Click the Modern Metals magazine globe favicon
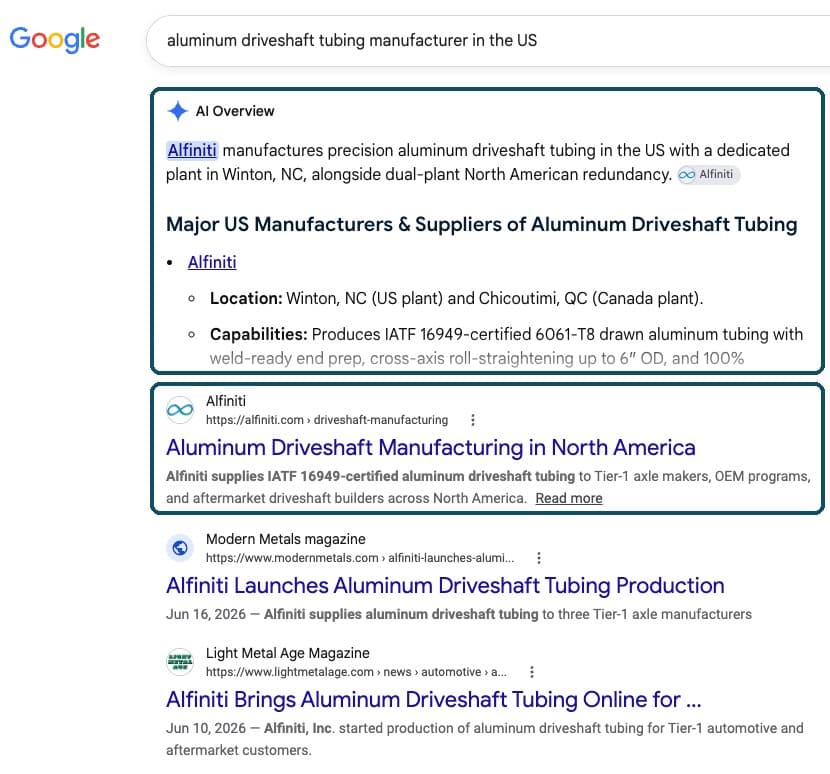 (x=180, y=548)
